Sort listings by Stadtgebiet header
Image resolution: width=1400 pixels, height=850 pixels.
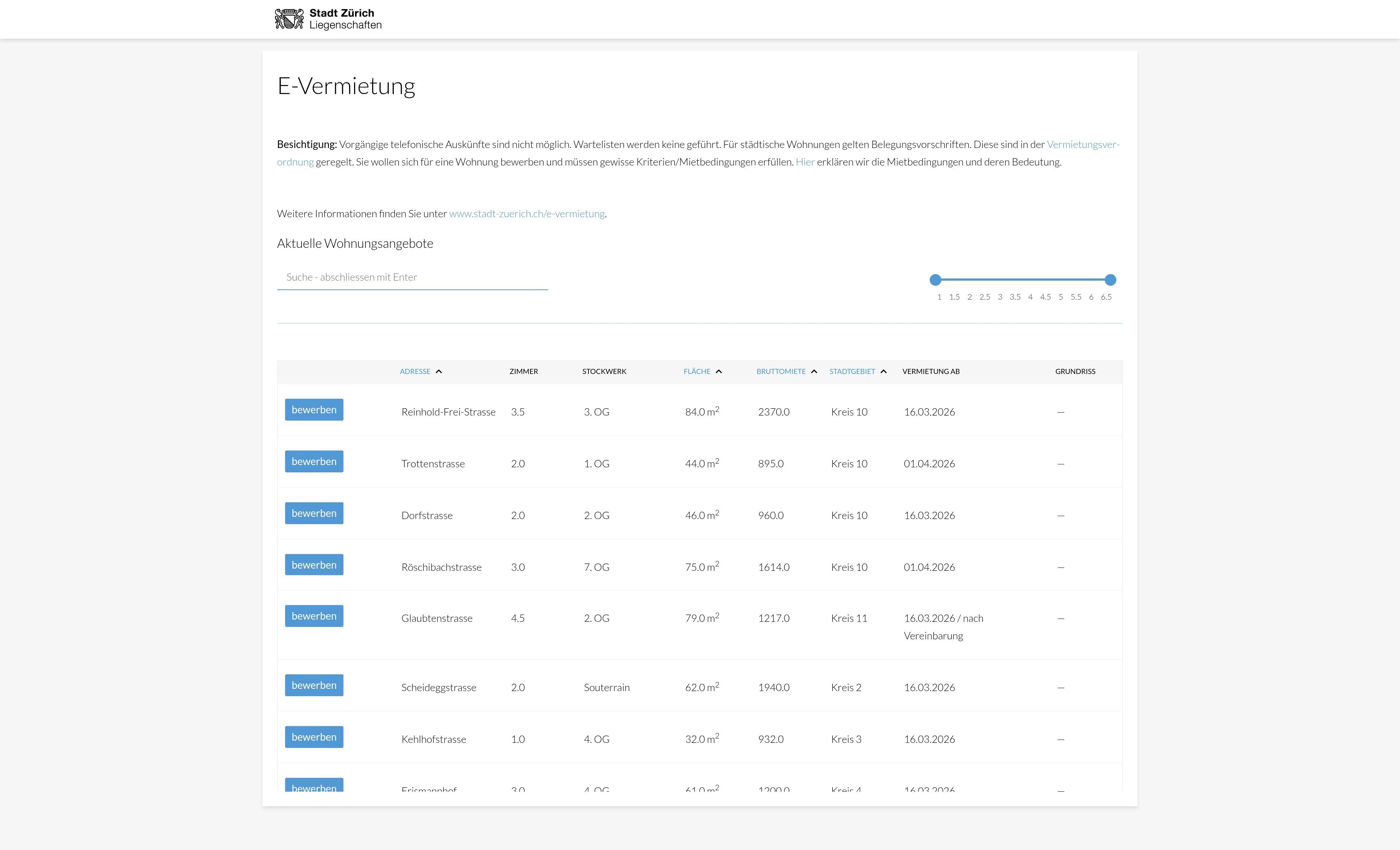(x=852, y=371)
